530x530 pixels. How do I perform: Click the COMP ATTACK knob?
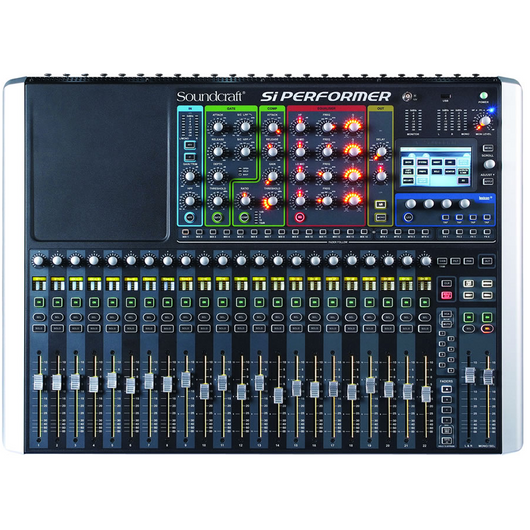(x=272, y=127)
